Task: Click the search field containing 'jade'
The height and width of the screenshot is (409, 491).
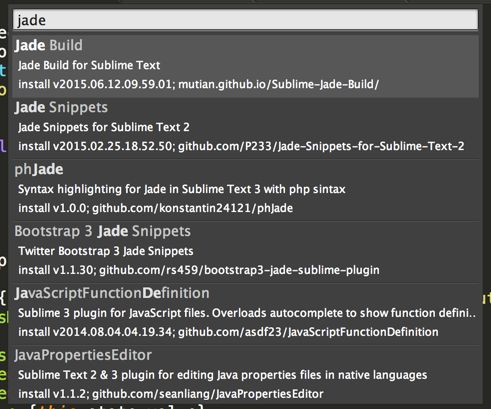Action: 245,20
